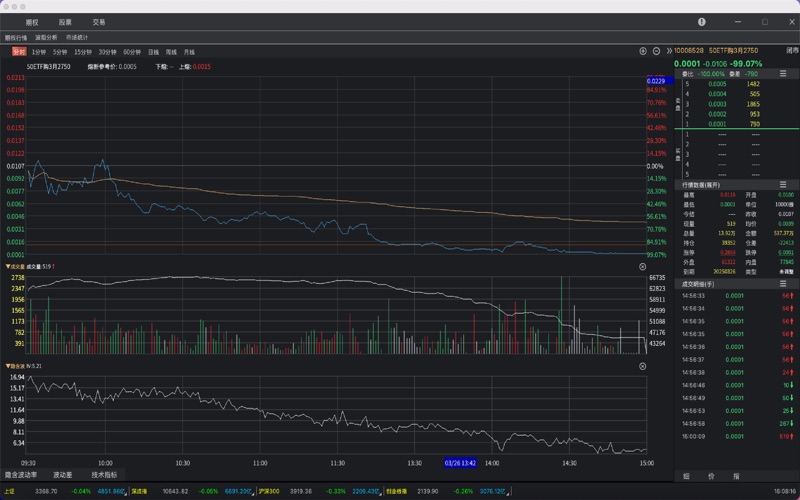Expand the 成交量 indicator dropdown arrow

click(8, 267)
